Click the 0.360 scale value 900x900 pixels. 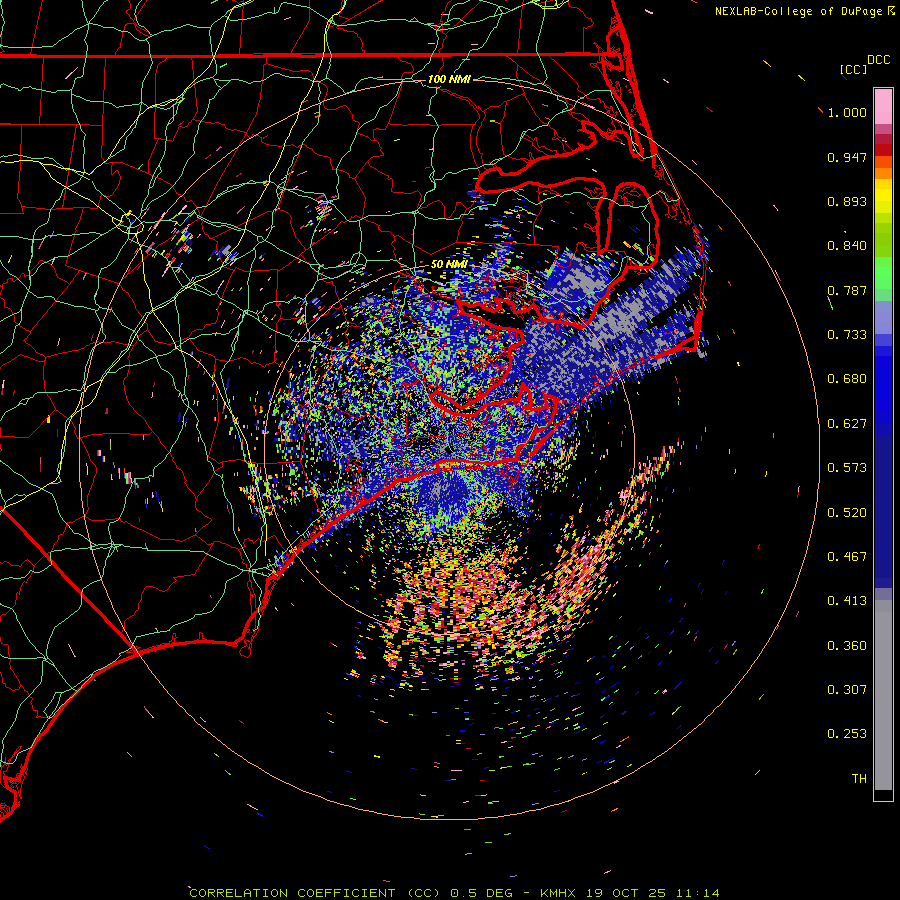pyautogui.click(x=847, y=646)
